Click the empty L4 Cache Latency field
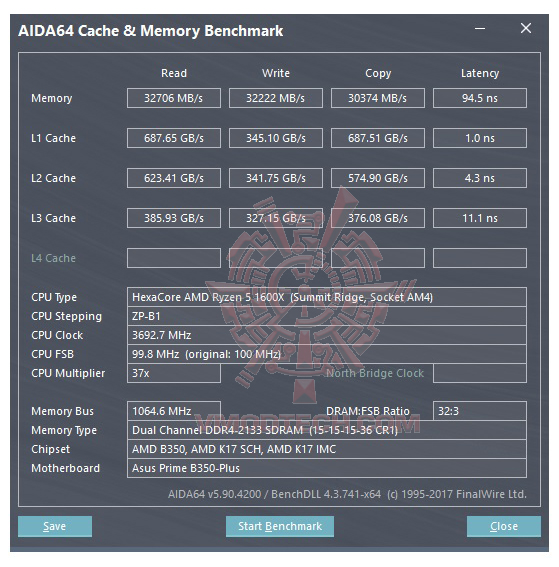 click(480, 258)
